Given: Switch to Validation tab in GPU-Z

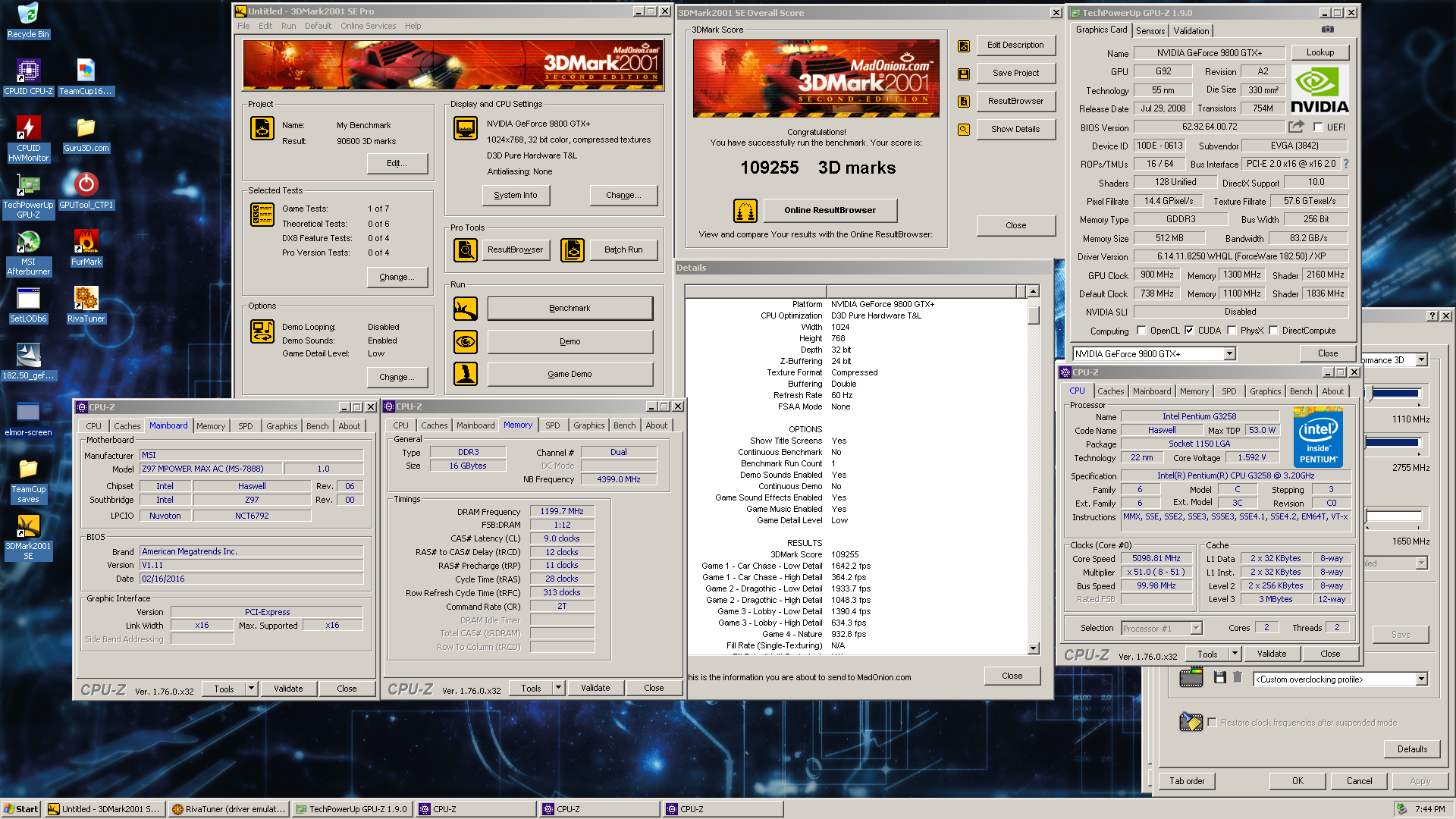Looking at the screenshot, I should 1191,31.
